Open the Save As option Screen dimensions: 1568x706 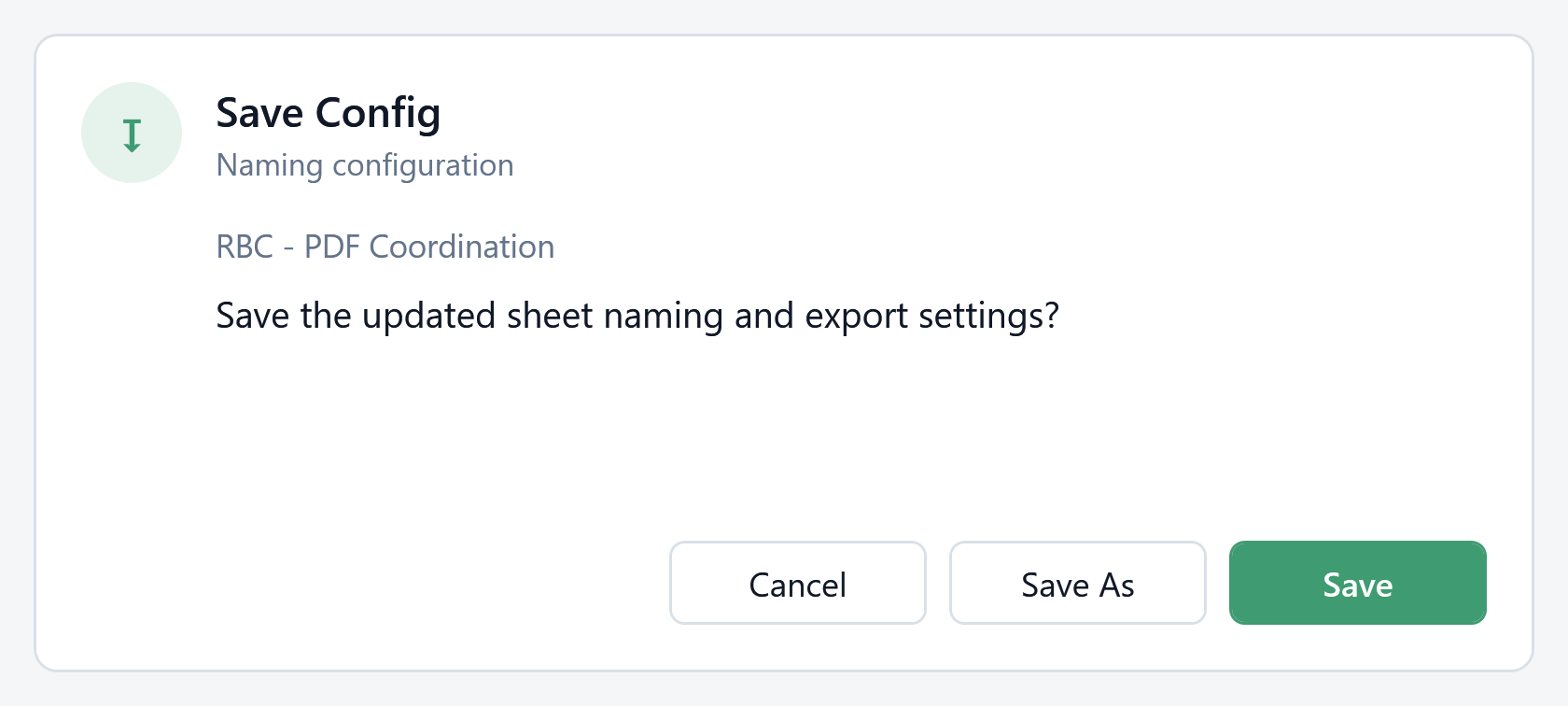click(x=1077, y=583)
